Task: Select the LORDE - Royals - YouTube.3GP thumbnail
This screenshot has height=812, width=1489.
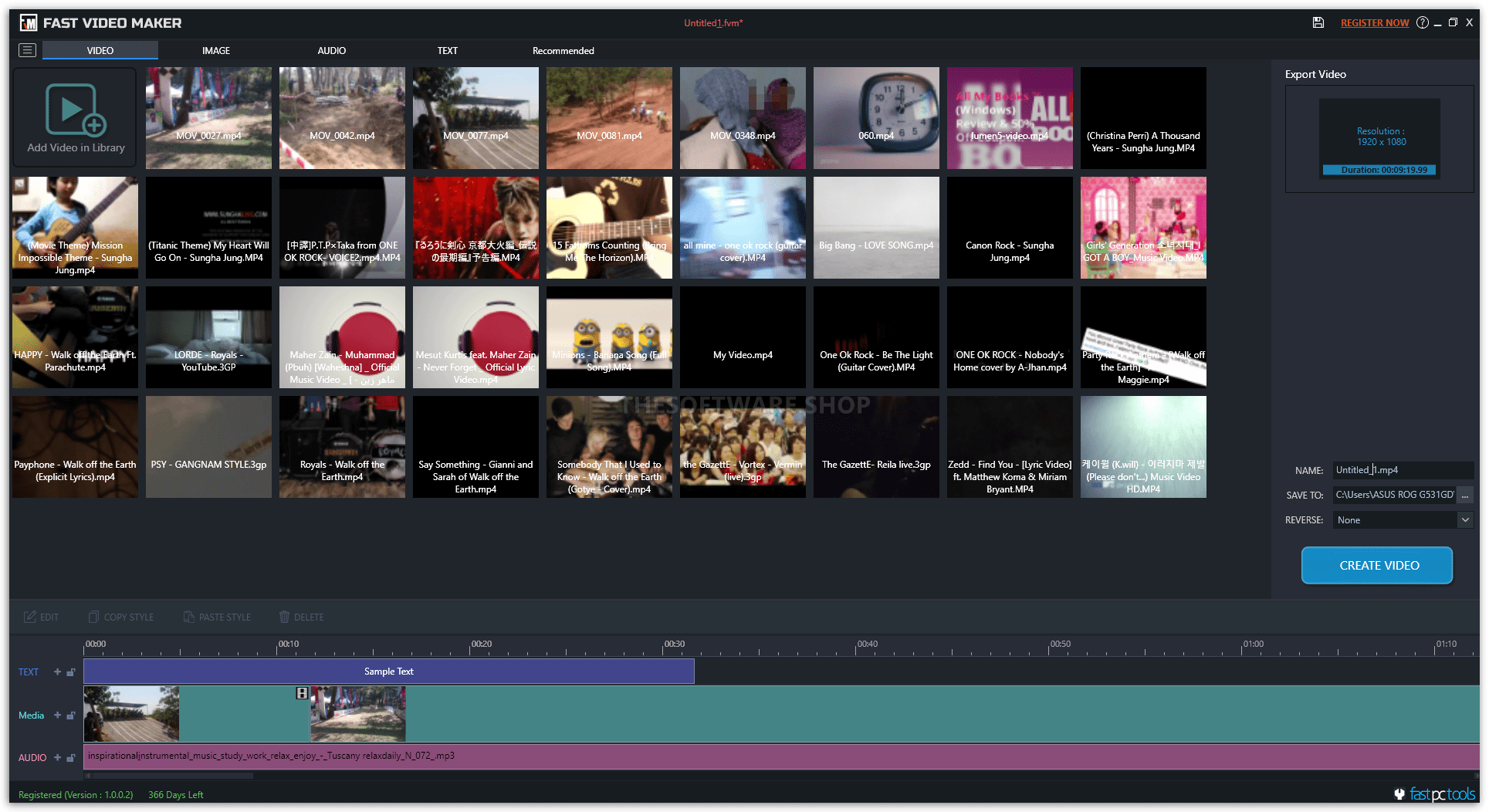Action: [208, 337]
